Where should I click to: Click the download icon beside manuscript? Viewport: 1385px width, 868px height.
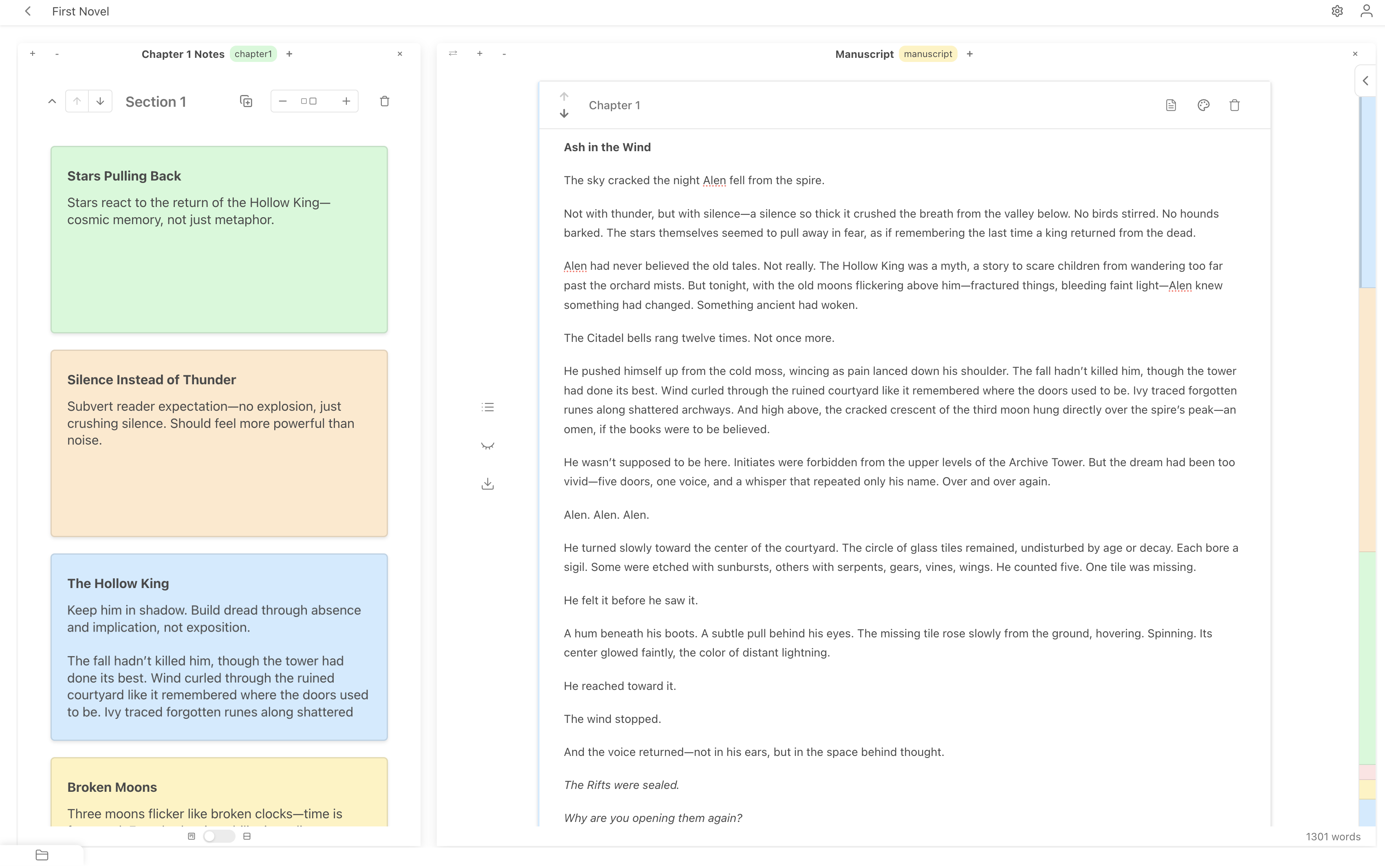(x=487, y=484)
